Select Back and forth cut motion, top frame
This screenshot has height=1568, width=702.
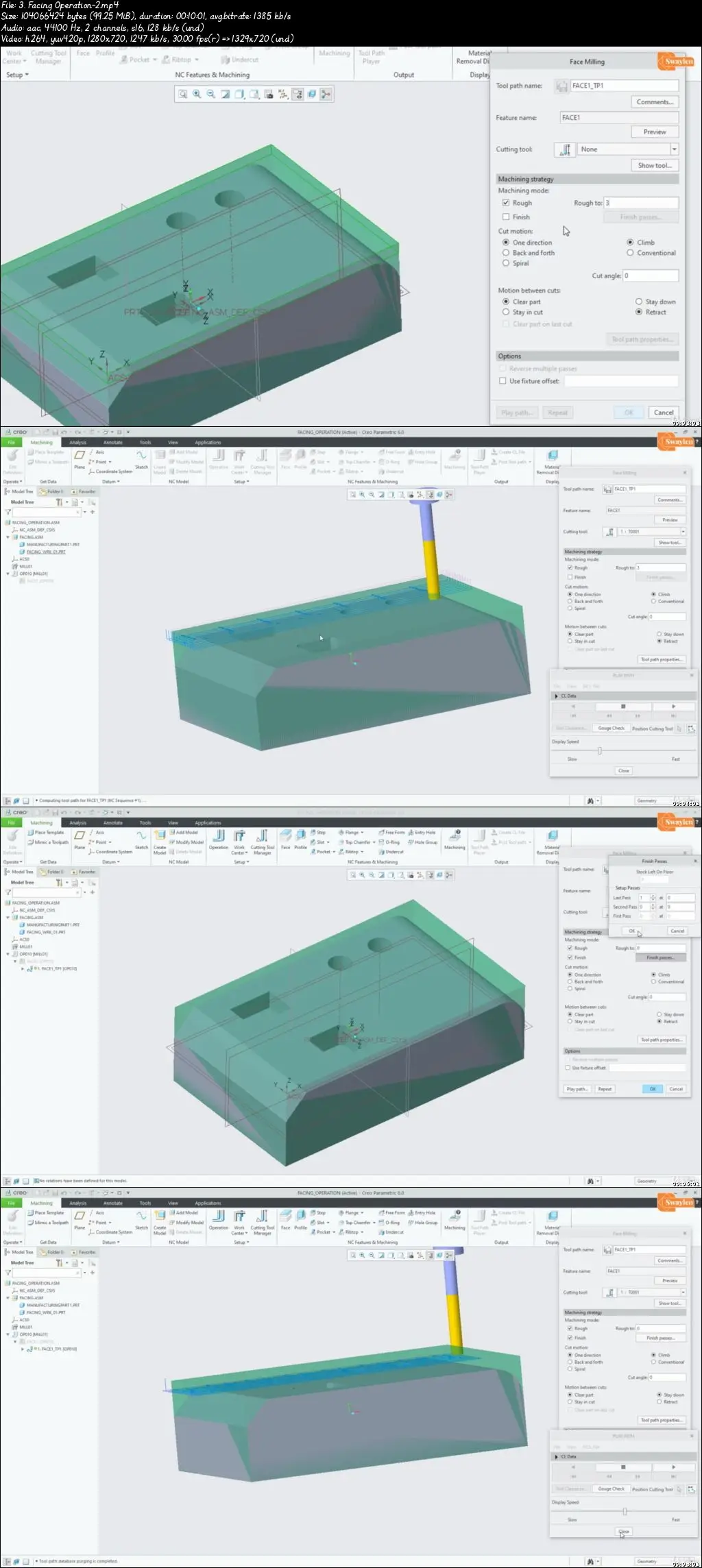(506, 253)
